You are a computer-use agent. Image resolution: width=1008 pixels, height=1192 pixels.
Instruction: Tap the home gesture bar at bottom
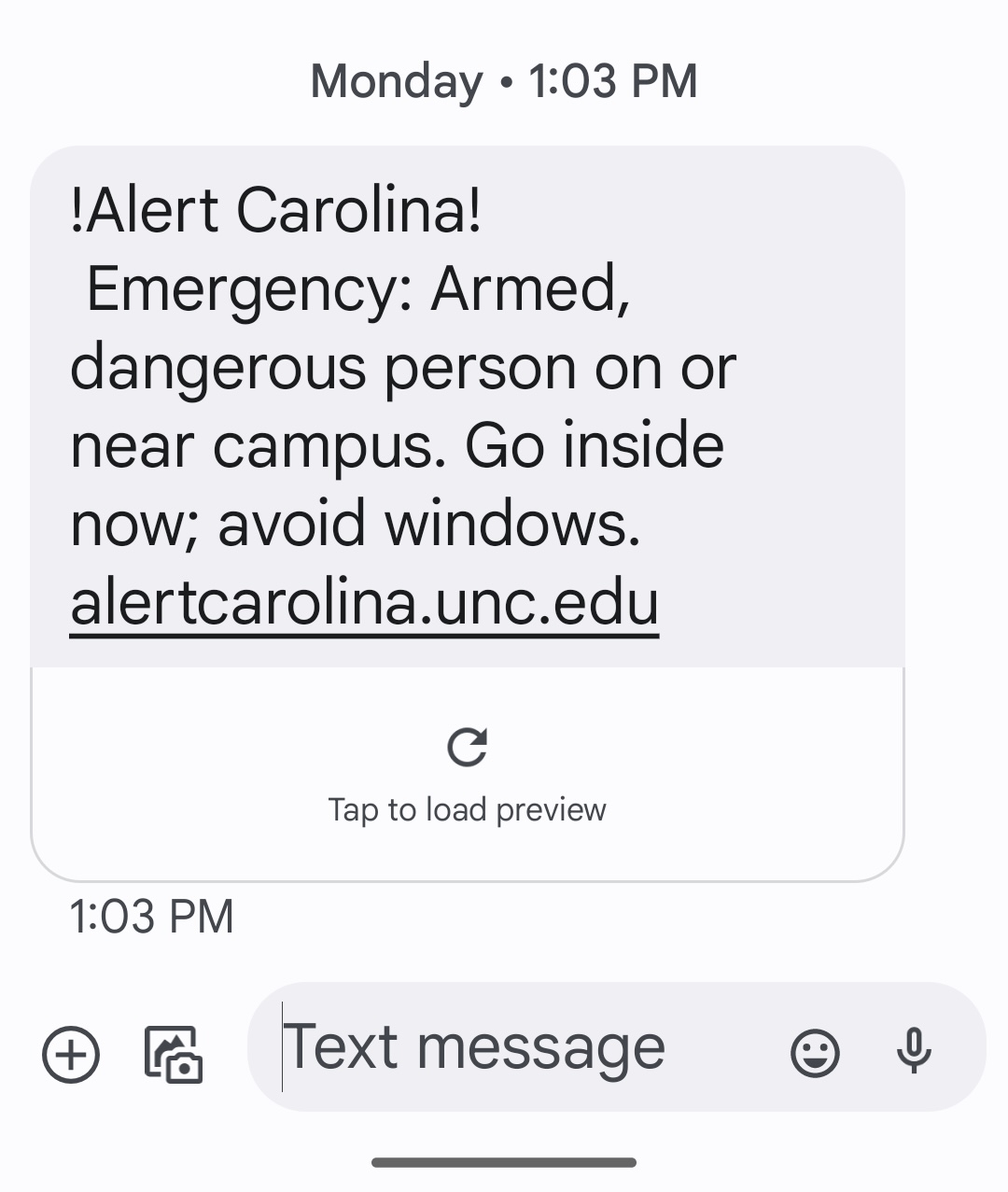click(x=504, y=1162)
